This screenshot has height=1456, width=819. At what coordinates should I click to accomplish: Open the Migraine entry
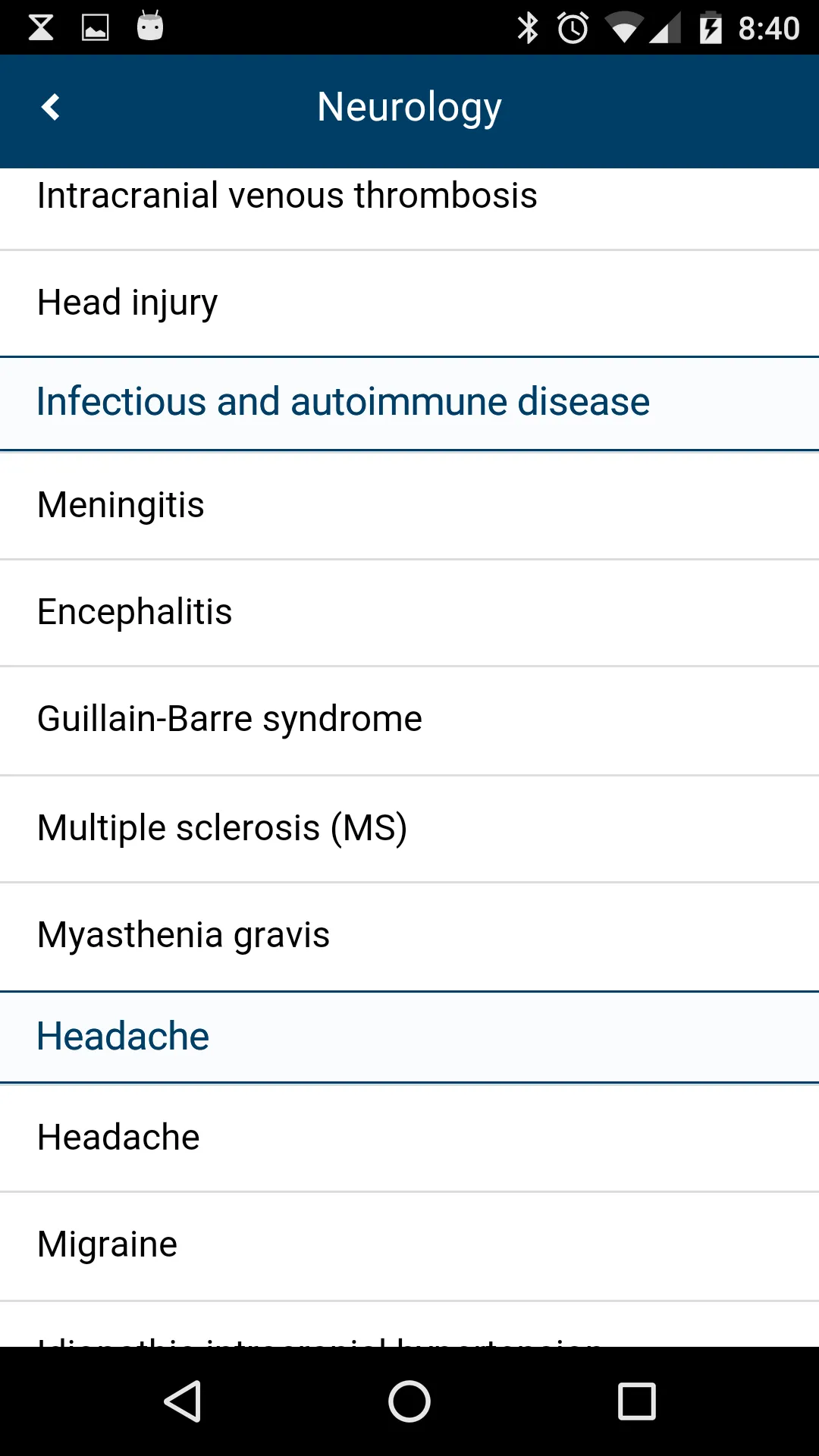[409, 1246]
